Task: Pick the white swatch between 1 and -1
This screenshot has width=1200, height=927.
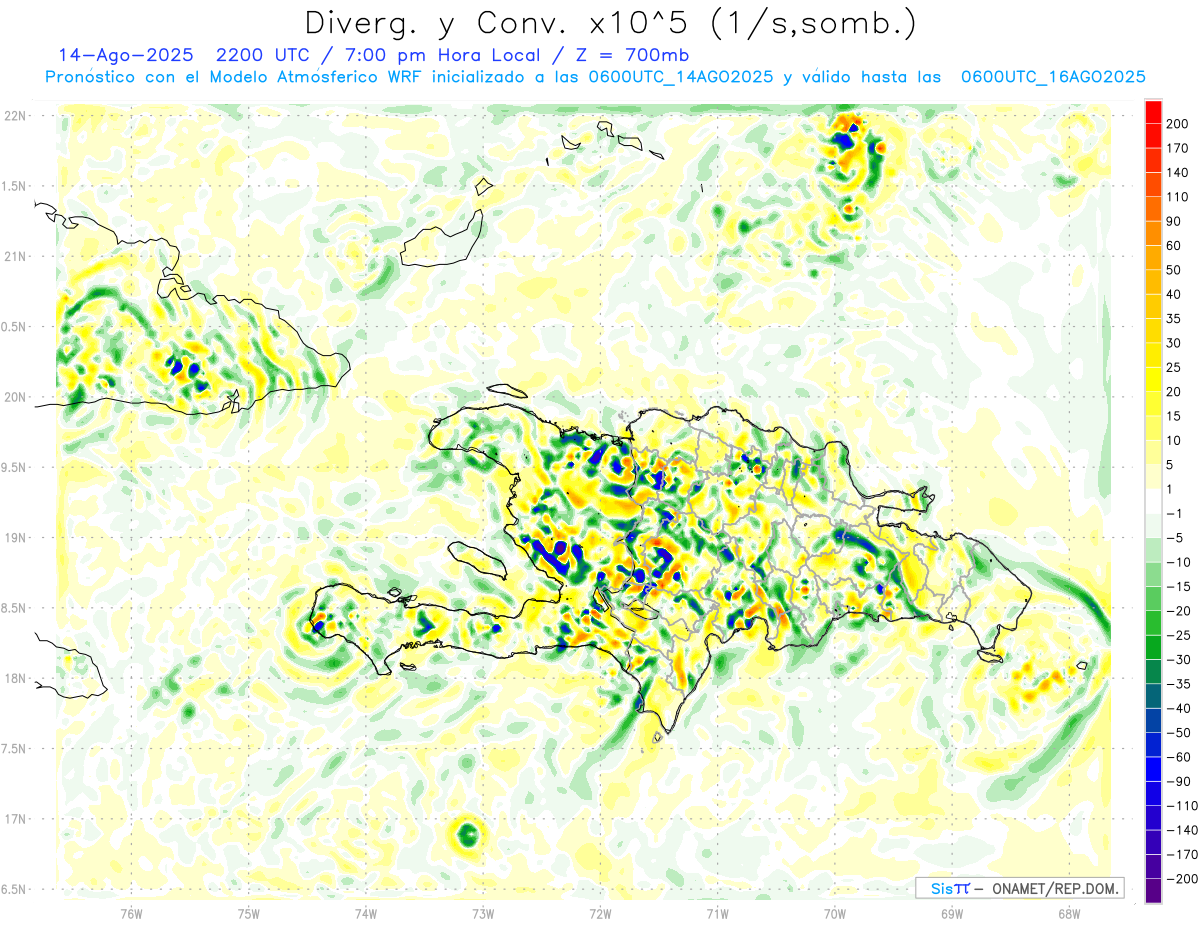Action: tap(1154, 502)
